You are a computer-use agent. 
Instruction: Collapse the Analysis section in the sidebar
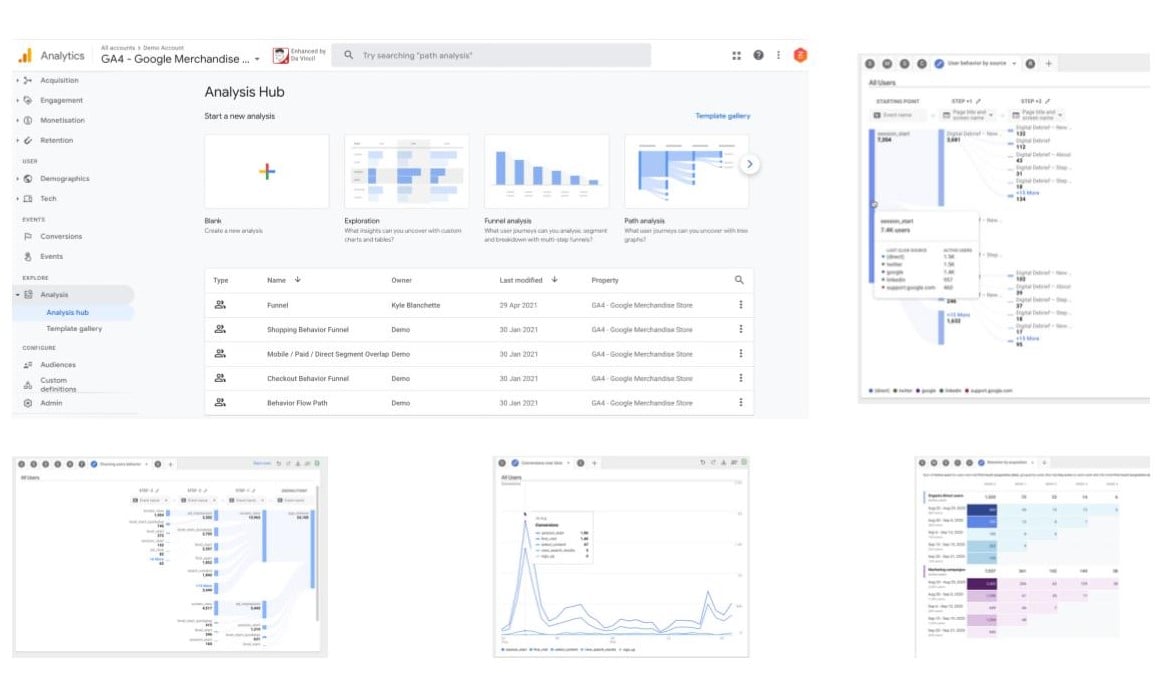tap(18, 295)
